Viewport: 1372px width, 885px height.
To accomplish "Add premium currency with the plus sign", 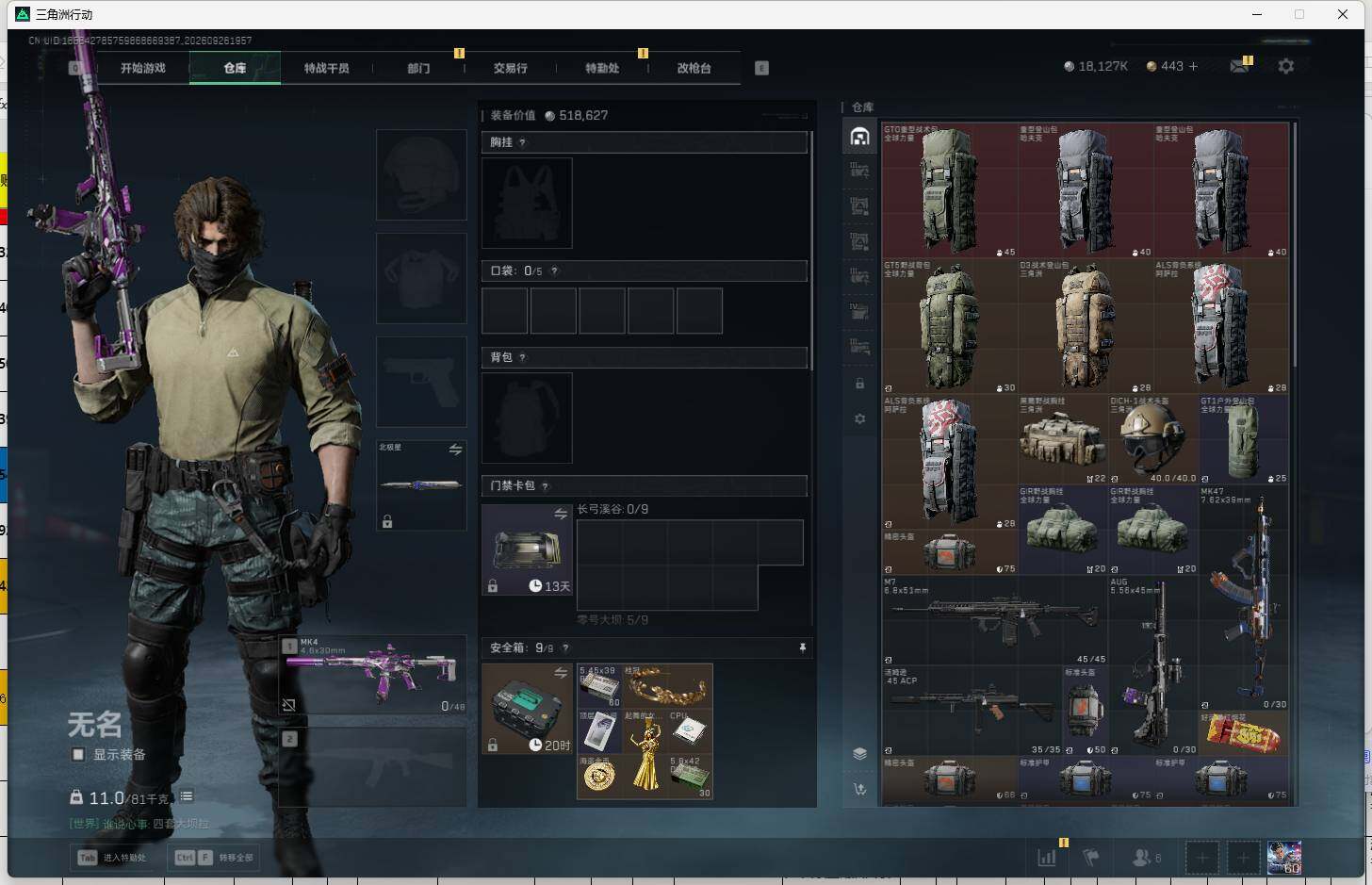I will pyautogui.click(x=1193, y=66).
